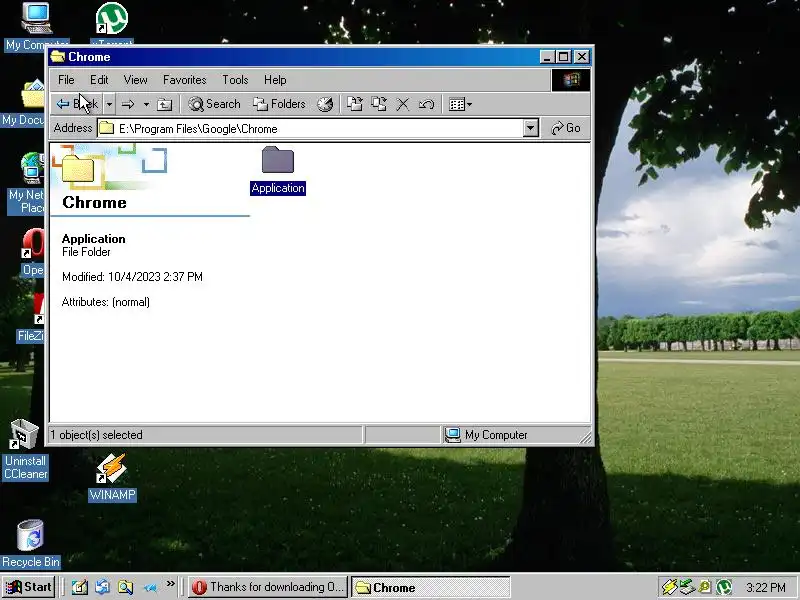This screenshot has width=800, height=600.
Task: Click the first system tray icon
Action: (669, 587)
